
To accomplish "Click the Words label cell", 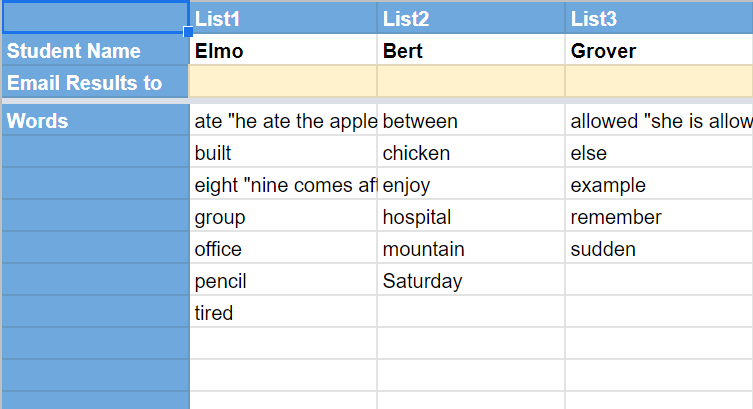I will tap(95, 121).
